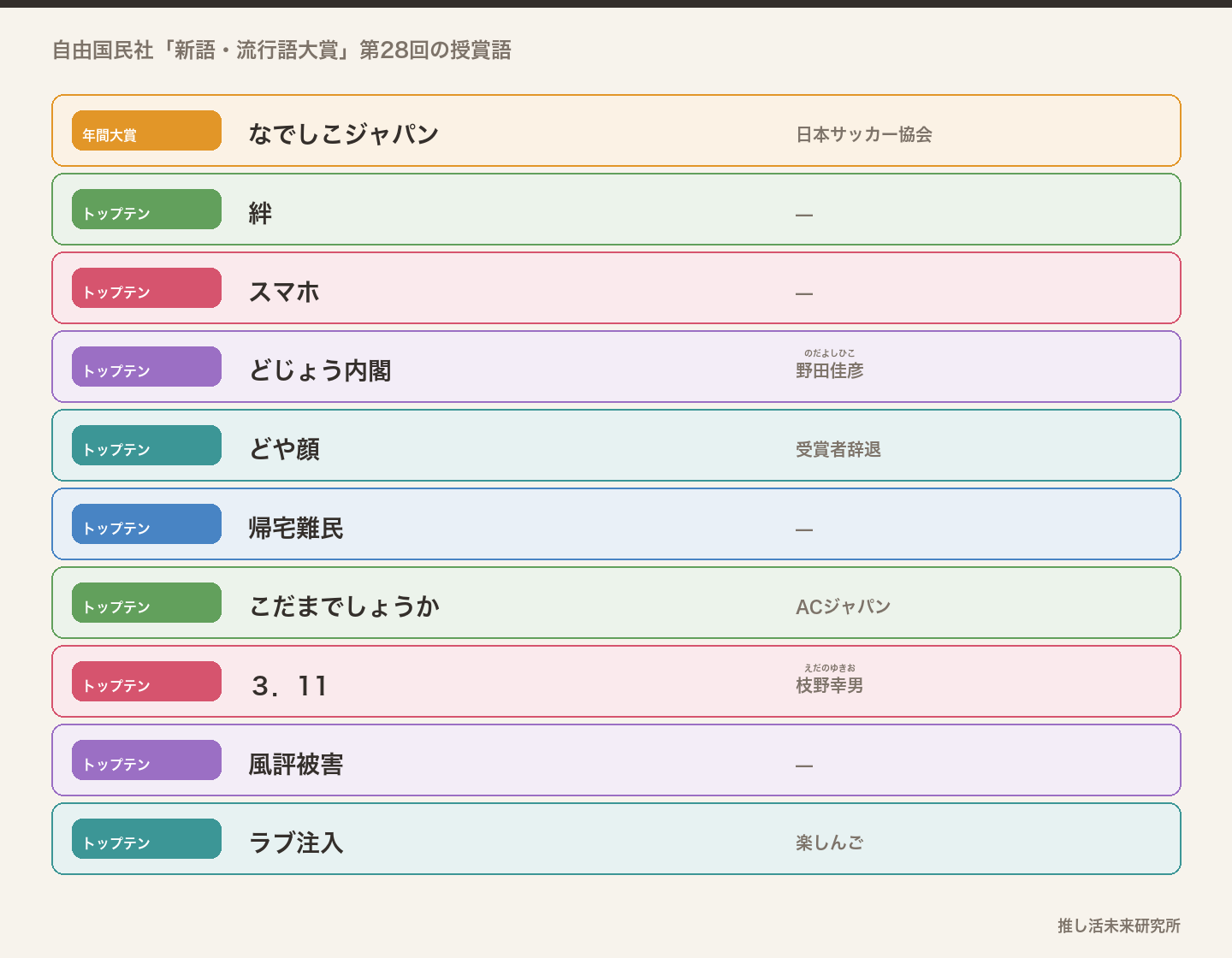Select the word ラブ注入

pyautogui.click(x=296, y=843)
